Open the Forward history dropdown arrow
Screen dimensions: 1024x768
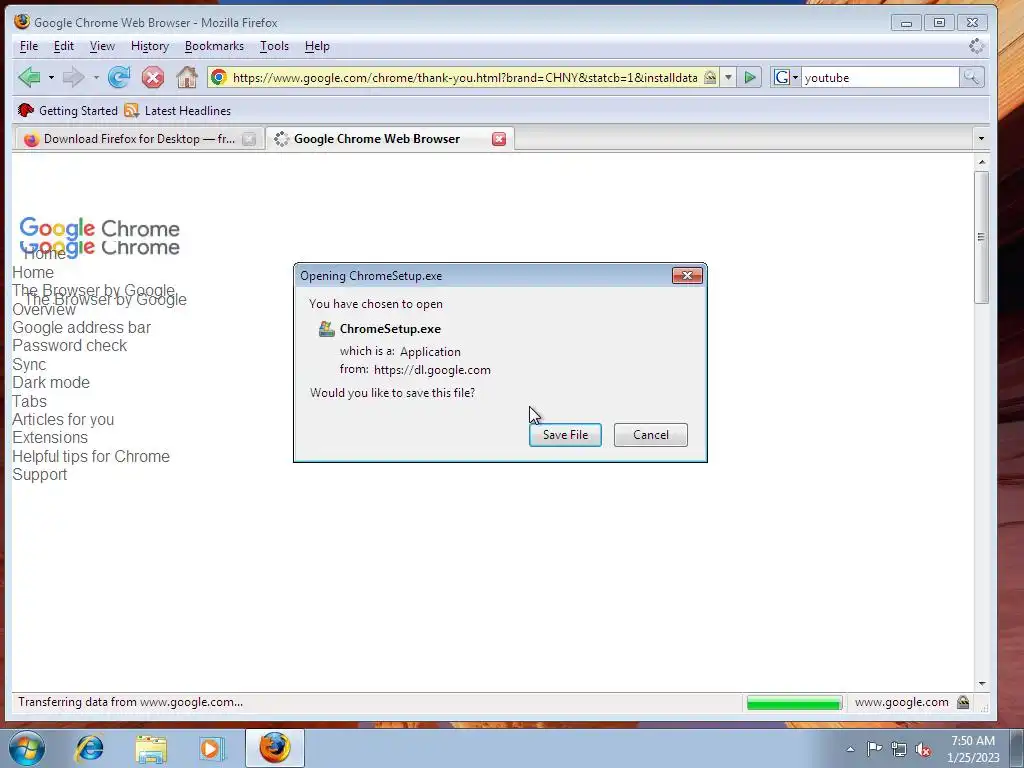click(95, 78)
